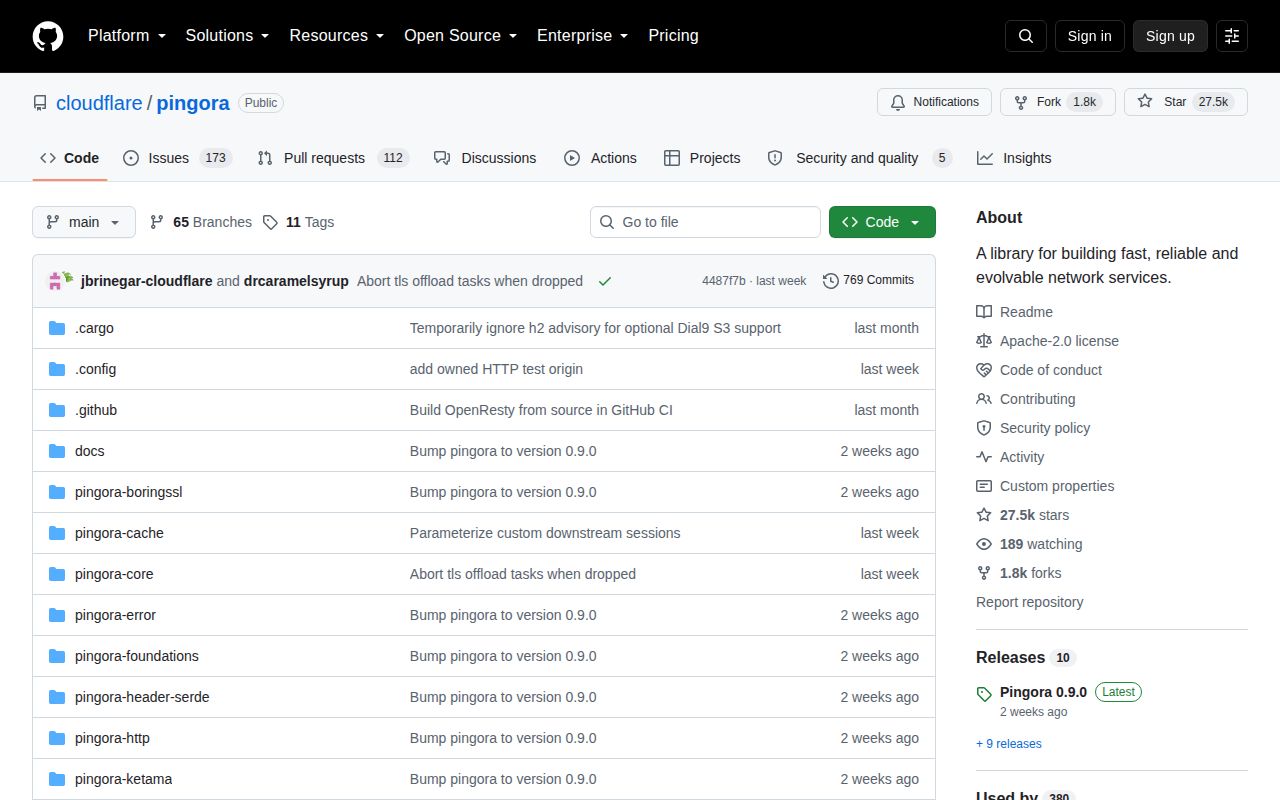Screen dimensions: 1280x800
Task: Click the Activity pulse icon
Action: point(984,457)
